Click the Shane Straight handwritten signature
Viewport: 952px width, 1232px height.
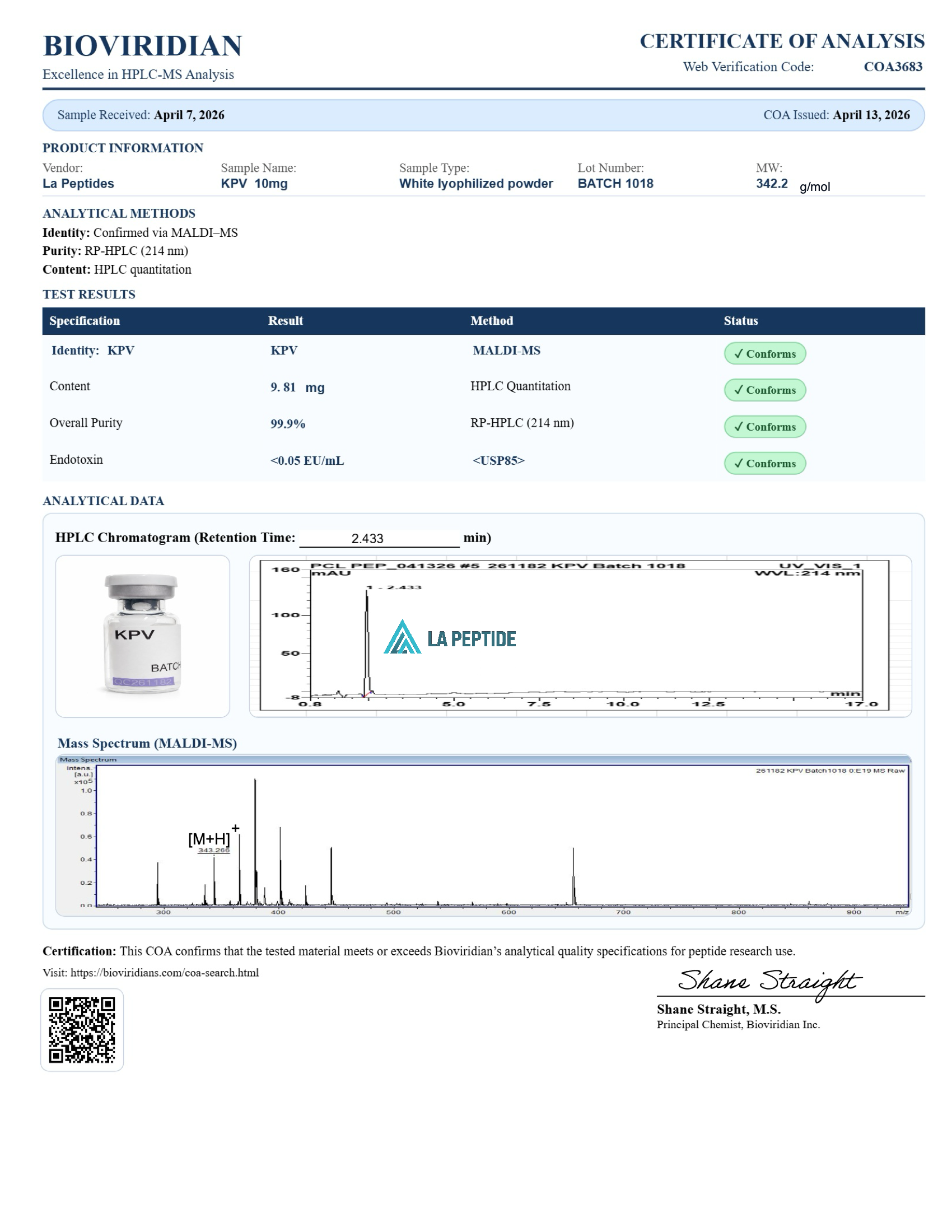click(769, 982)
